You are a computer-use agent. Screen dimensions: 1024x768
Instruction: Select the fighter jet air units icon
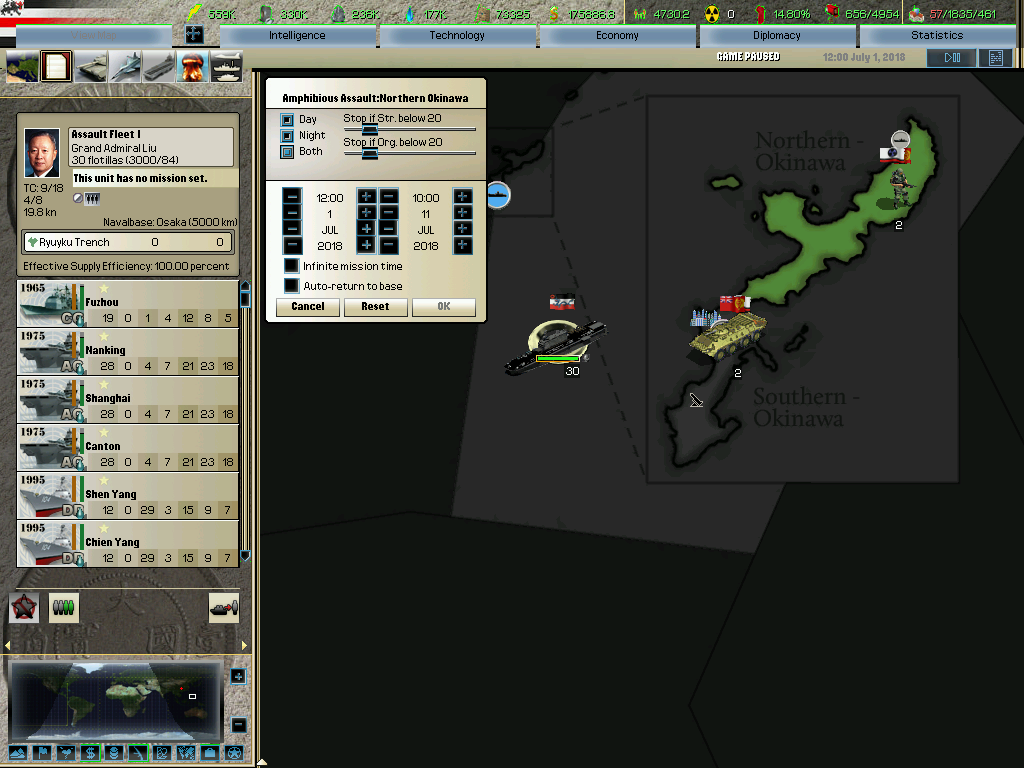[x=125, y=67]
